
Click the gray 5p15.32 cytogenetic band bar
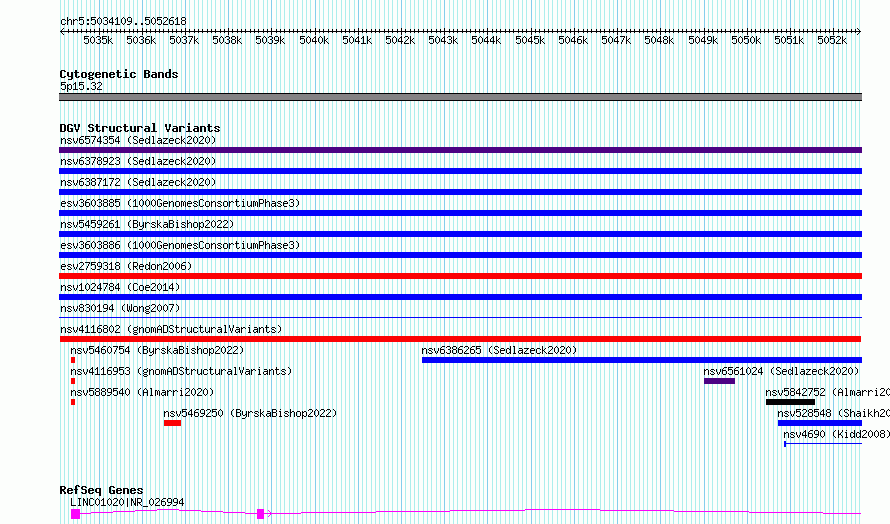tap(460, 97)
